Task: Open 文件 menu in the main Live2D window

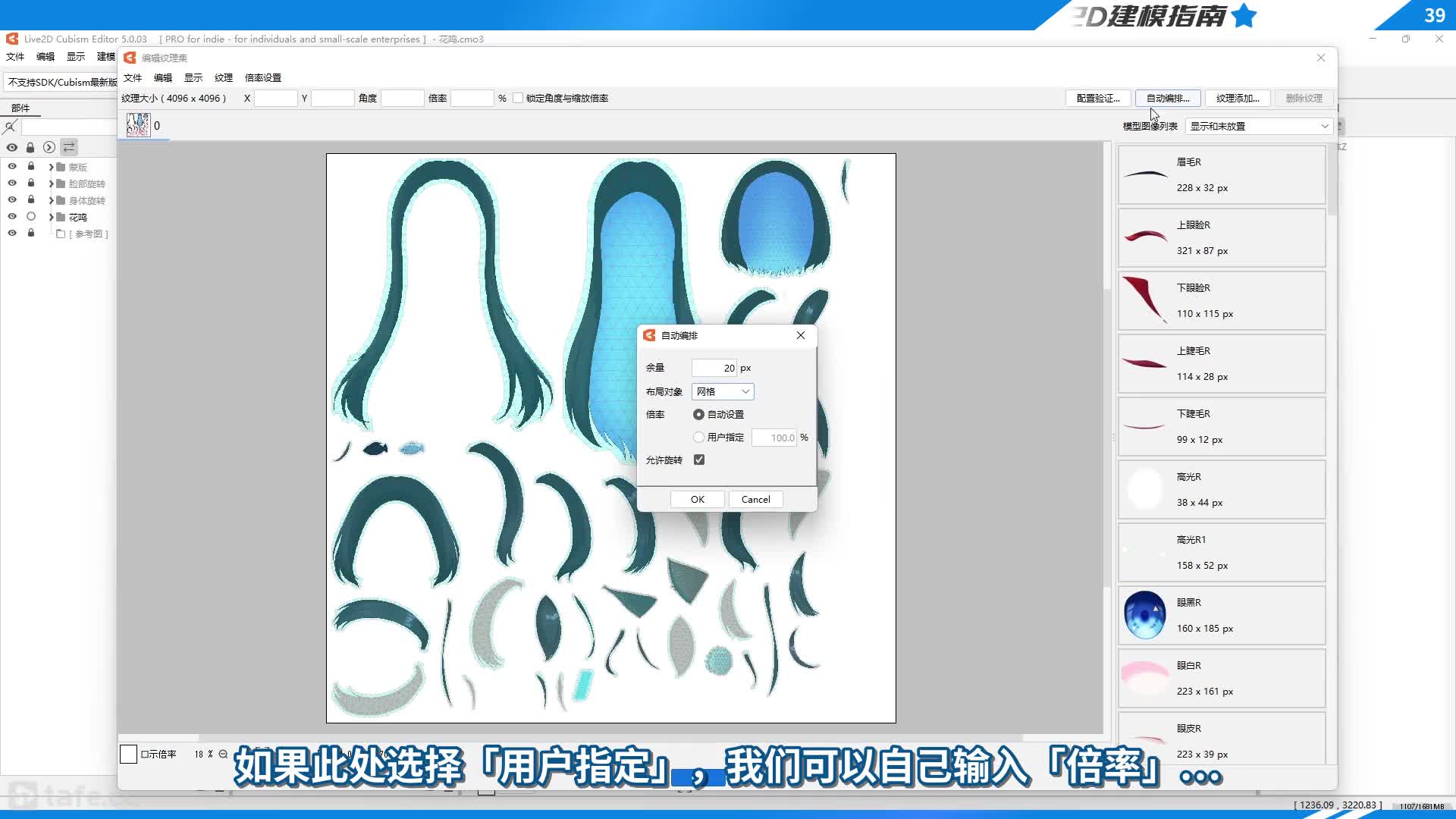Action: click(x=15, y=57)
